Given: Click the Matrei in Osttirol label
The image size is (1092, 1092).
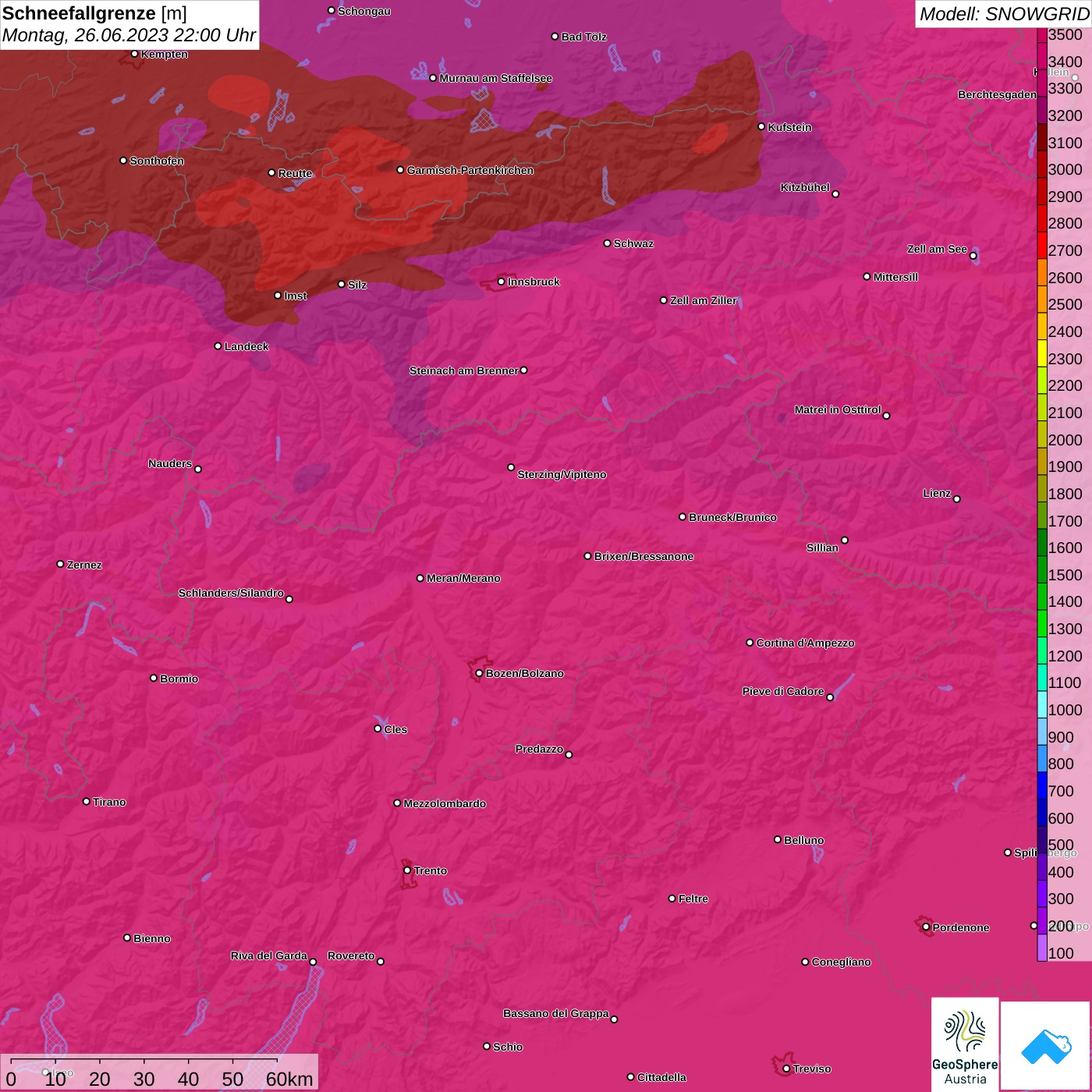Looking at the screenshot, I should click(838, 409).
